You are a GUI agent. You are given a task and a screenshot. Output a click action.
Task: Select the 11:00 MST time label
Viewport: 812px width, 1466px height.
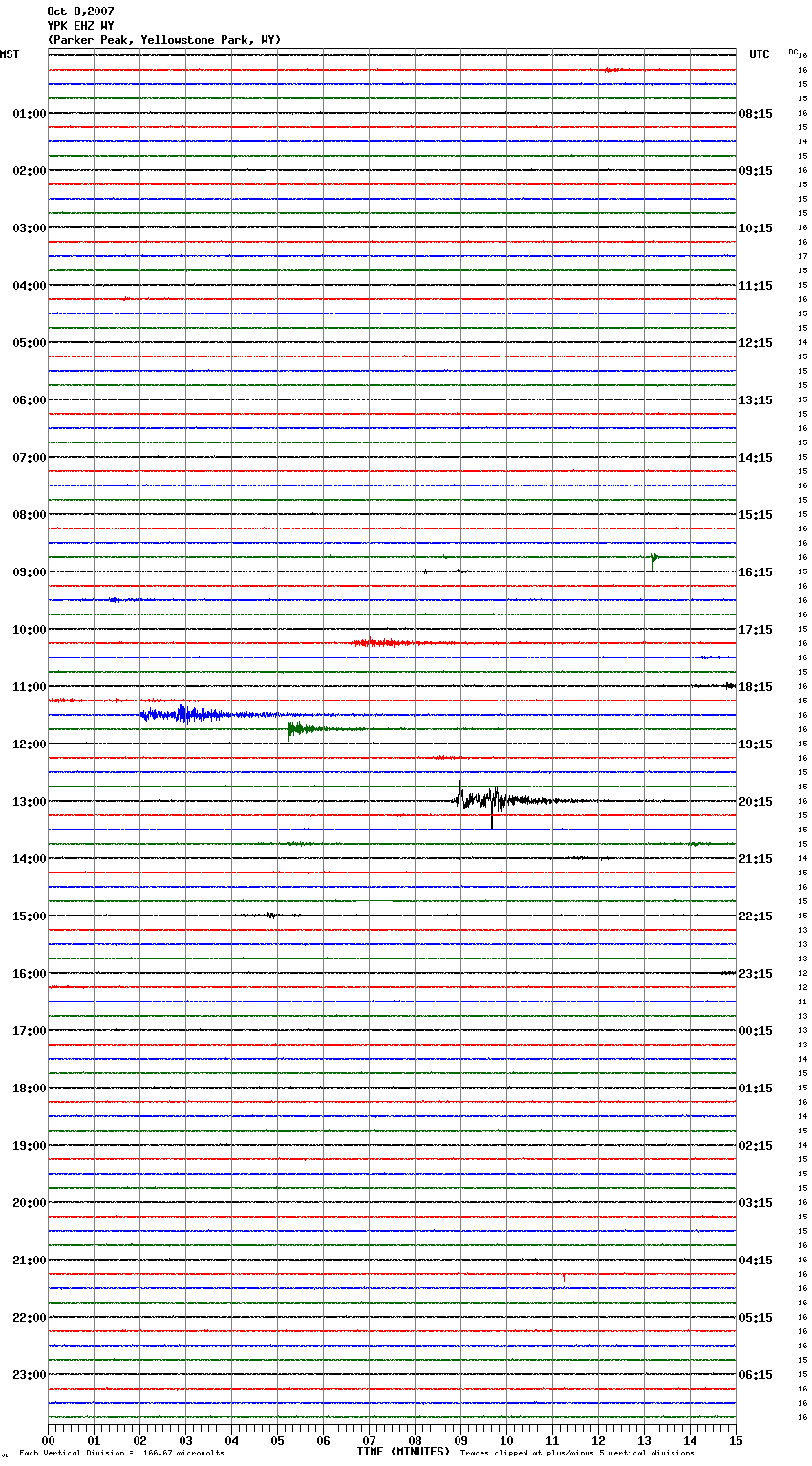pos(30,687)
